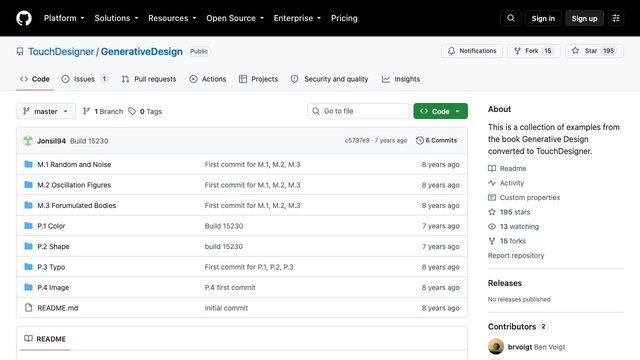Viewport: 640px width, 360px height.
Task: Open the master branch selector dropdown
Action: pyautogui.click(x=46, y=111)
